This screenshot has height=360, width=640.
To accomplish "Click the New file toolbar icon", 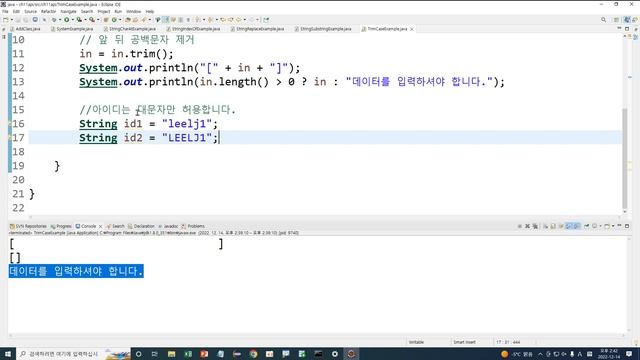I will tap(5, 20).
